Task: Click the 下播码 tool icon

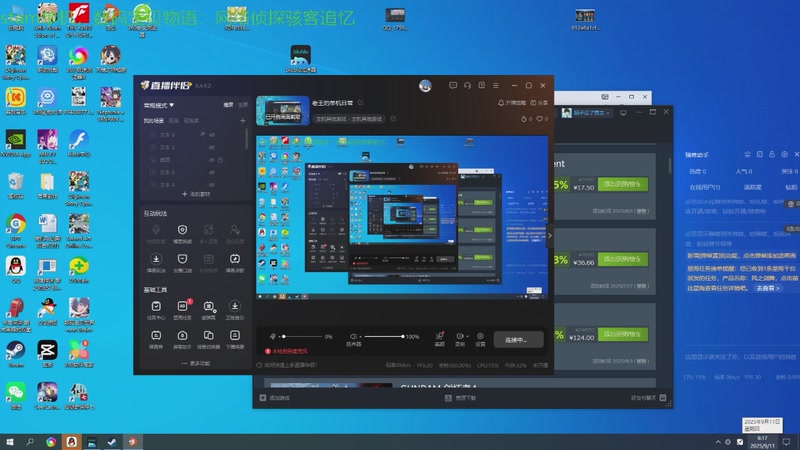Action: pos(235,336)
